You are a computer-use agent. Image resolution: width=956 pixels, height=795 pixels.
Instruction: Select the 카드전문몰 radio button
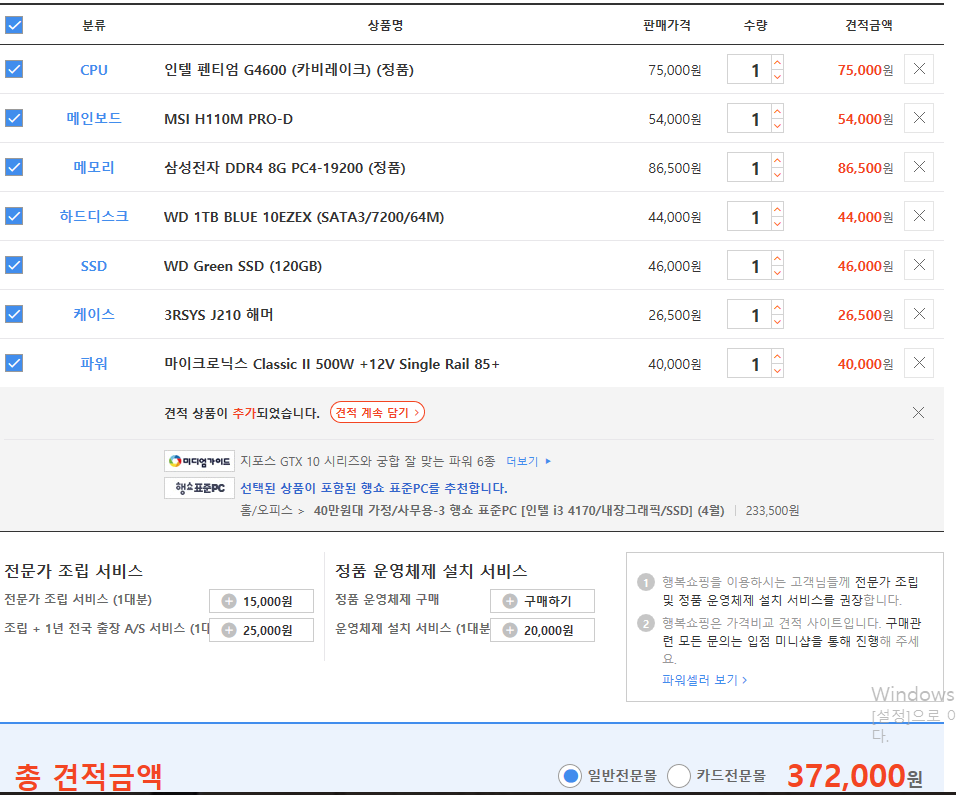click(x=679, y=776)
